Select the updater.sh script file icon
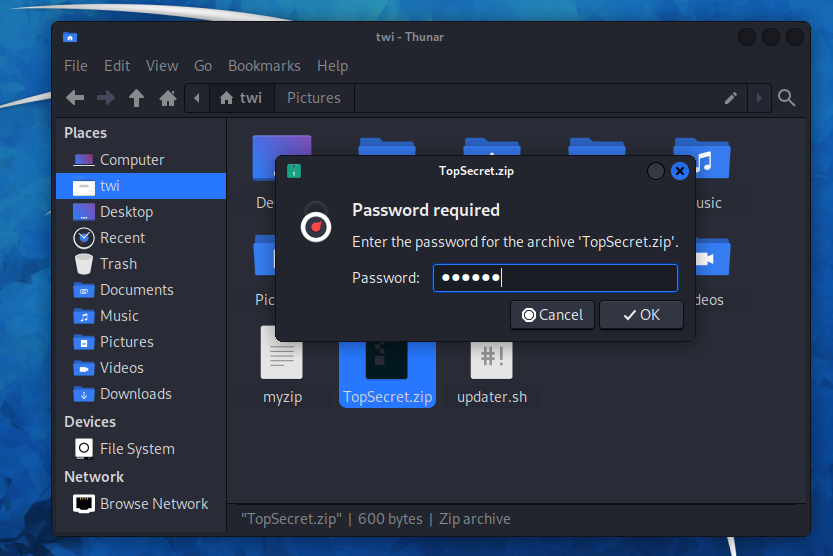 pos(491,355)
